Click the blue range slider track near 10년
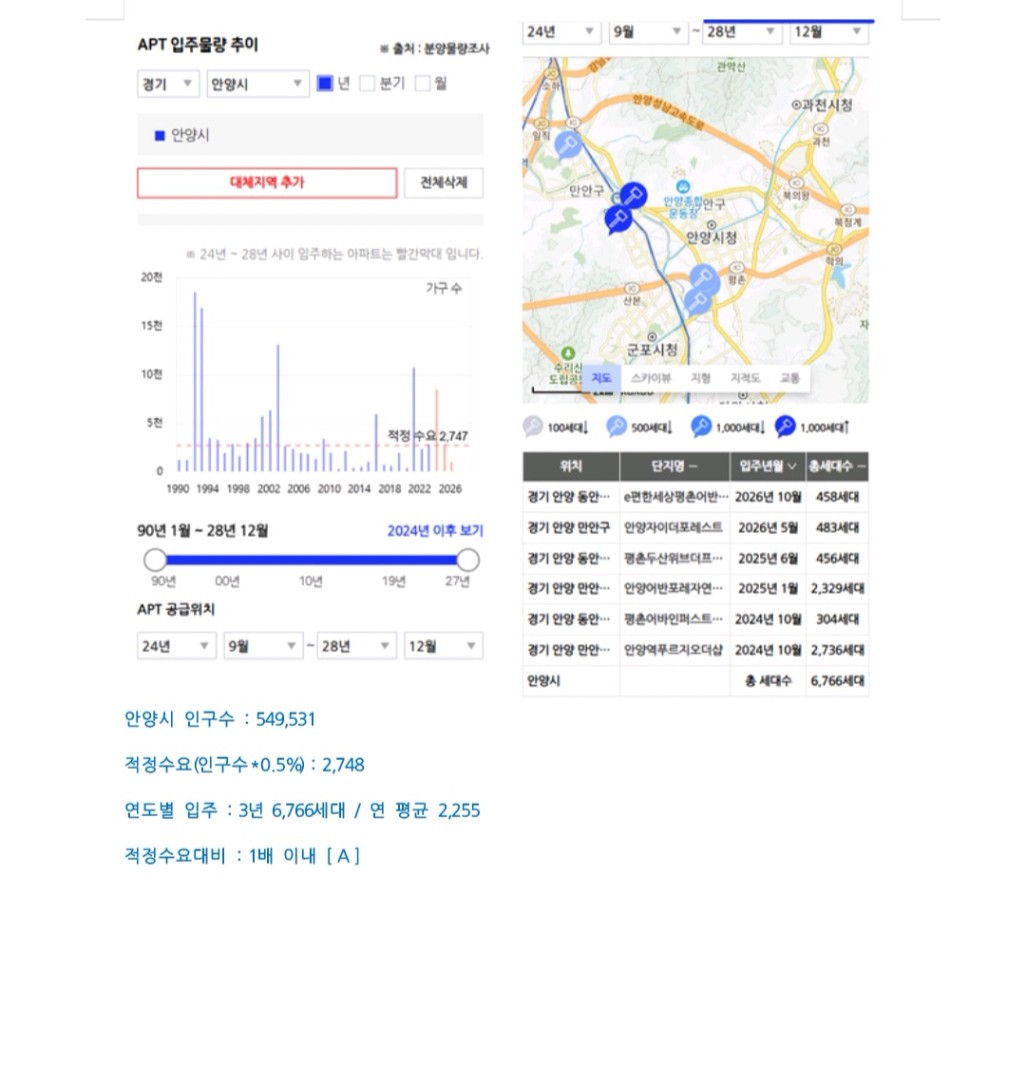 [311, 560]
